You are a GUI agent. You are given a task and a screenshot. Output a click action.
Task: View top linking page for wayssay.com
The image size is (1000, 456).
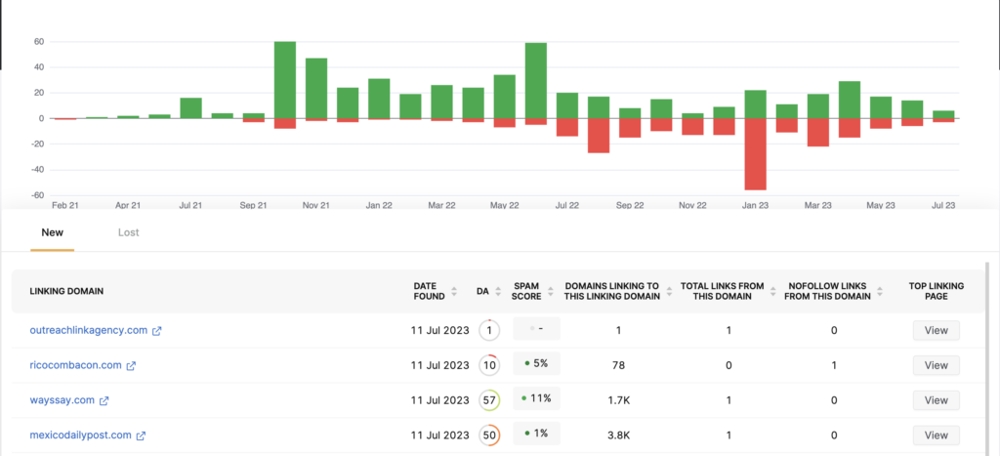(936, 401)
